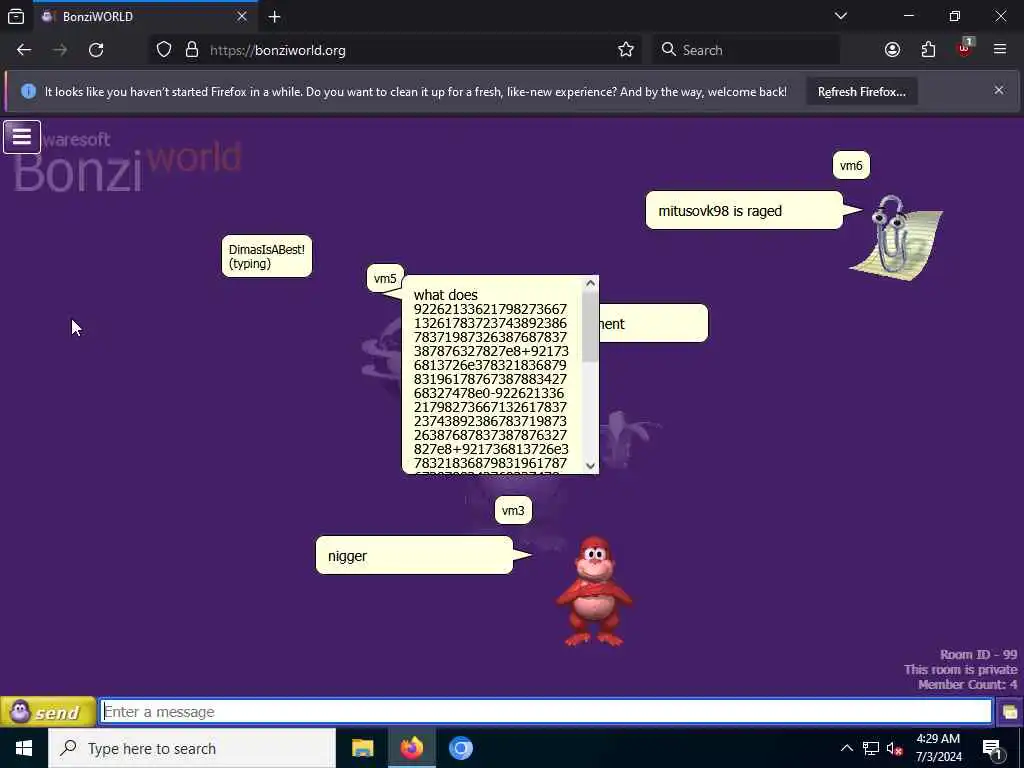Open a new tab with plus button

[274, 16]
